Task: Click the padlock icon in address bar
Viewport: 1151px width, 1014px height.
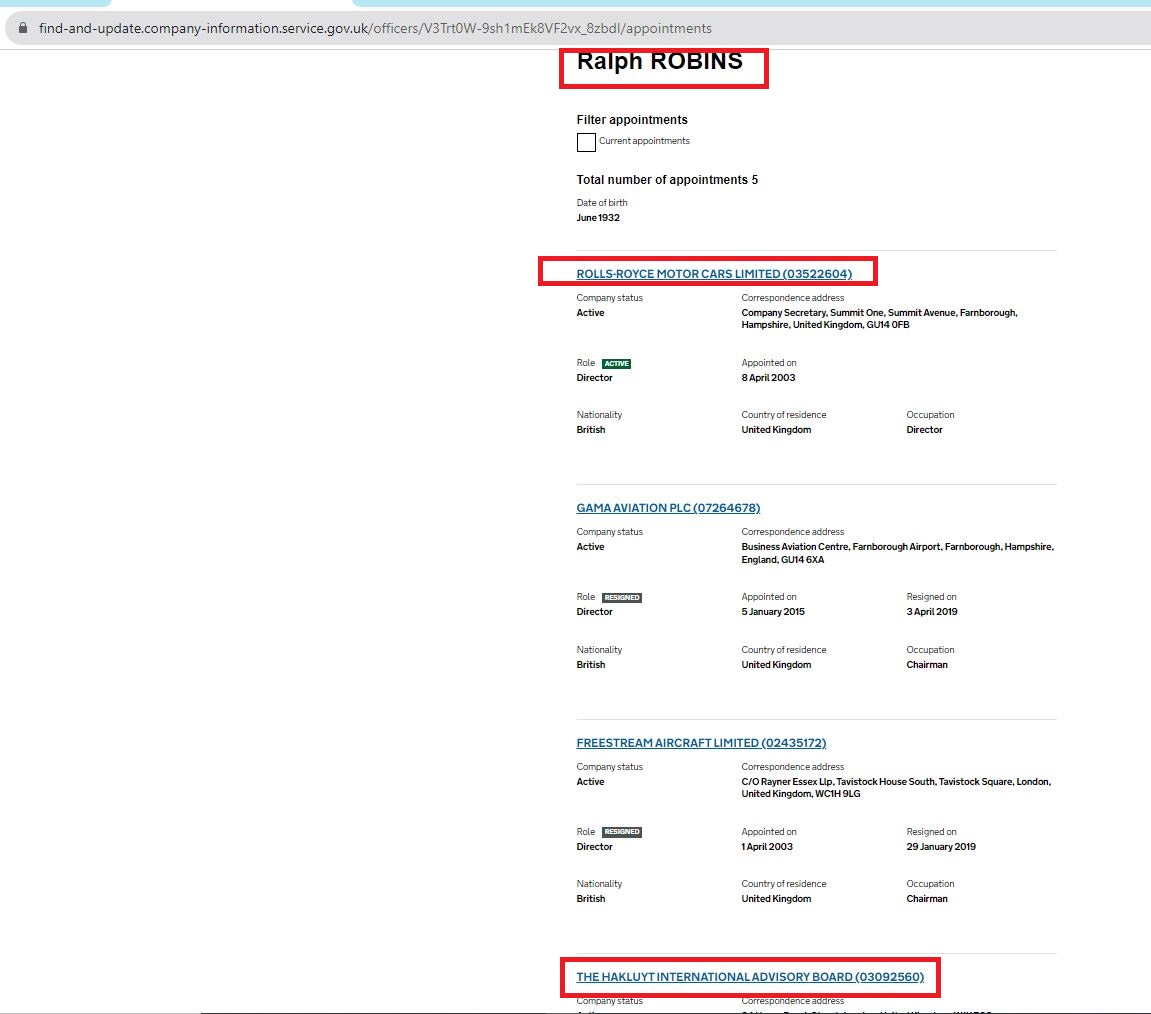Action: (23, 28)
